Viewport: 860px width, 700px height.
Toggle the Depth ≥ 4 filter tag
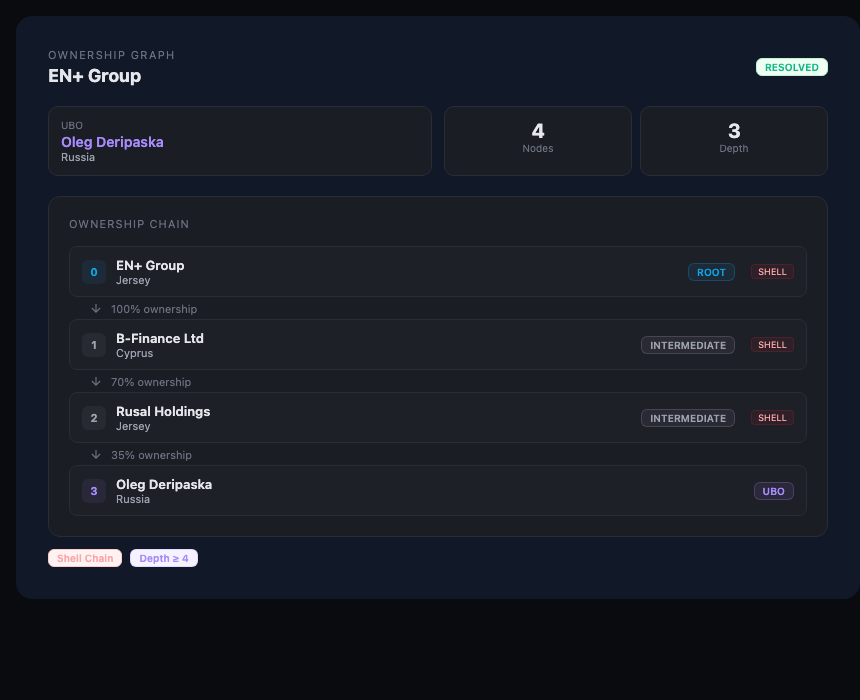point(164,558)
